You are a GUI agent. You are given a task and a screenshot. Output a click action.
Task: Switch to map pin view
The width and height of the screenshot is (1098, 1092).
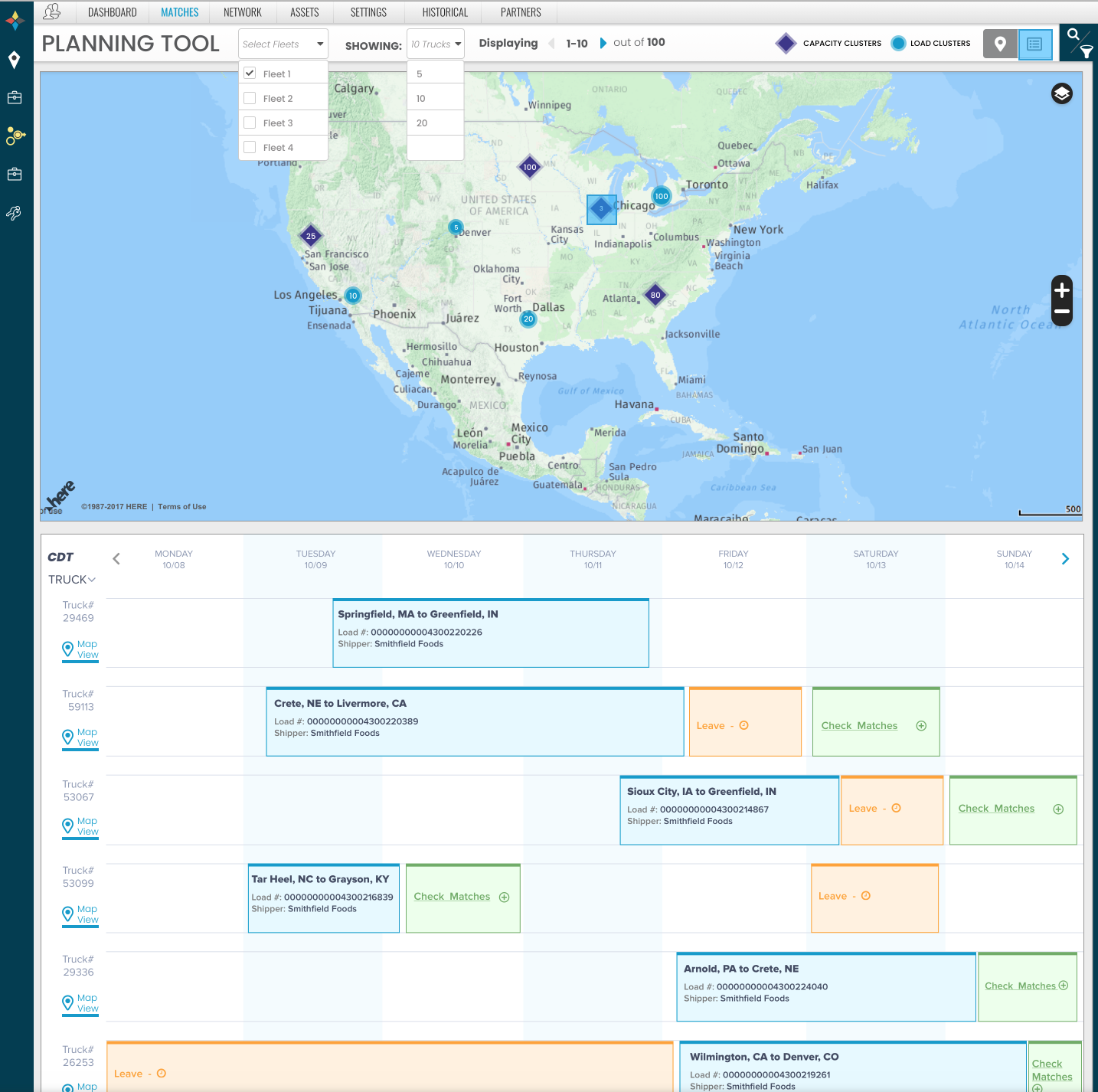tap(1000, 44)
